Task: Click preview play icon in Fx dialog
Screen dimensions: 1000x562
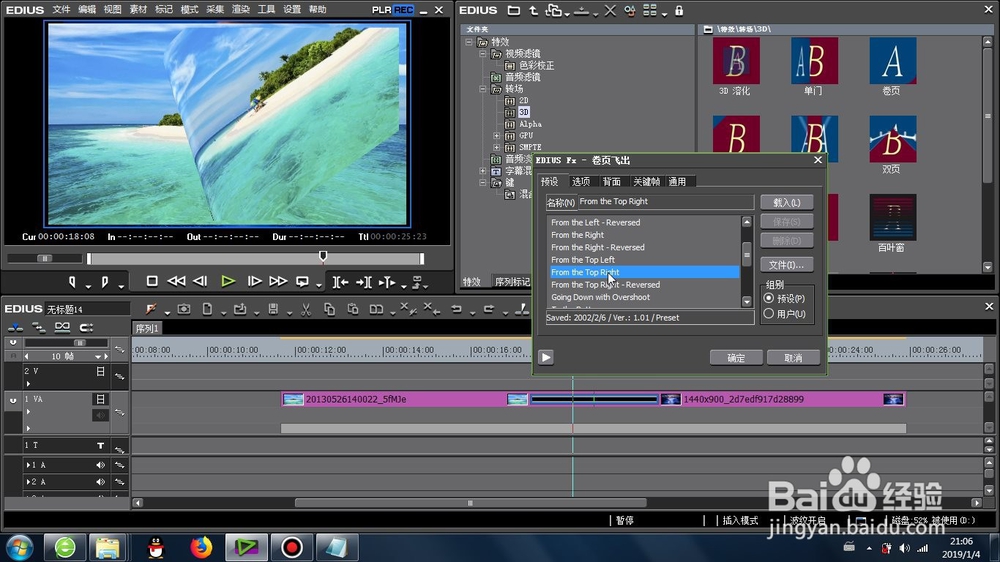Action: coord(546,357)
